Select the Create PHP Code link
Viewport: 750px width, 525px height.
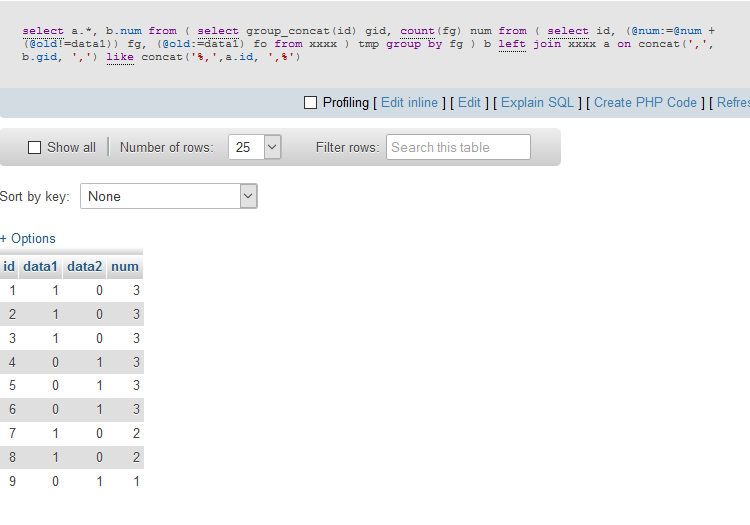click(x=645, y=103)
